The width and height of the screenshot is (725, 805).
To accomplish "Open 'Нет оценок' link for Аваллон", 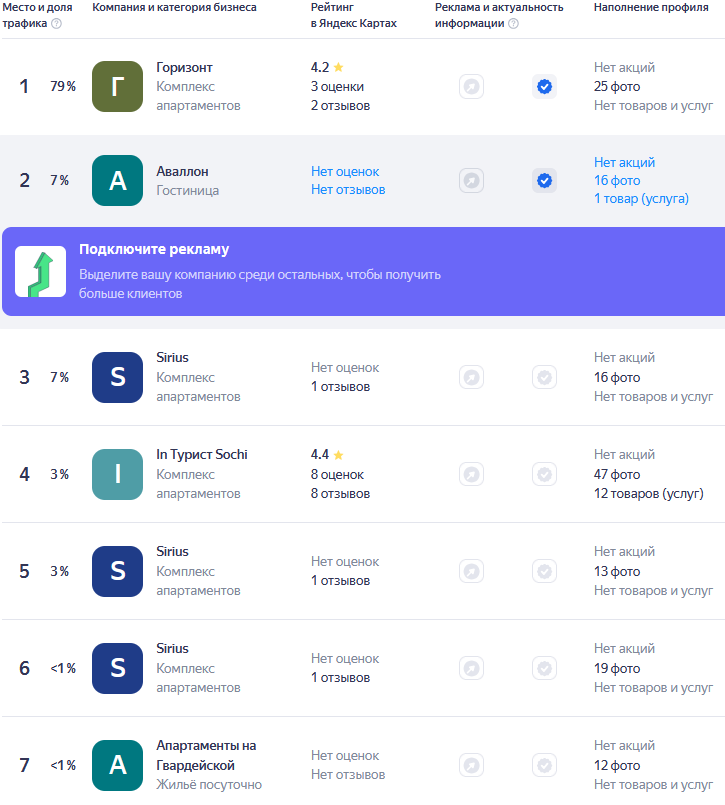I will 345,171.
